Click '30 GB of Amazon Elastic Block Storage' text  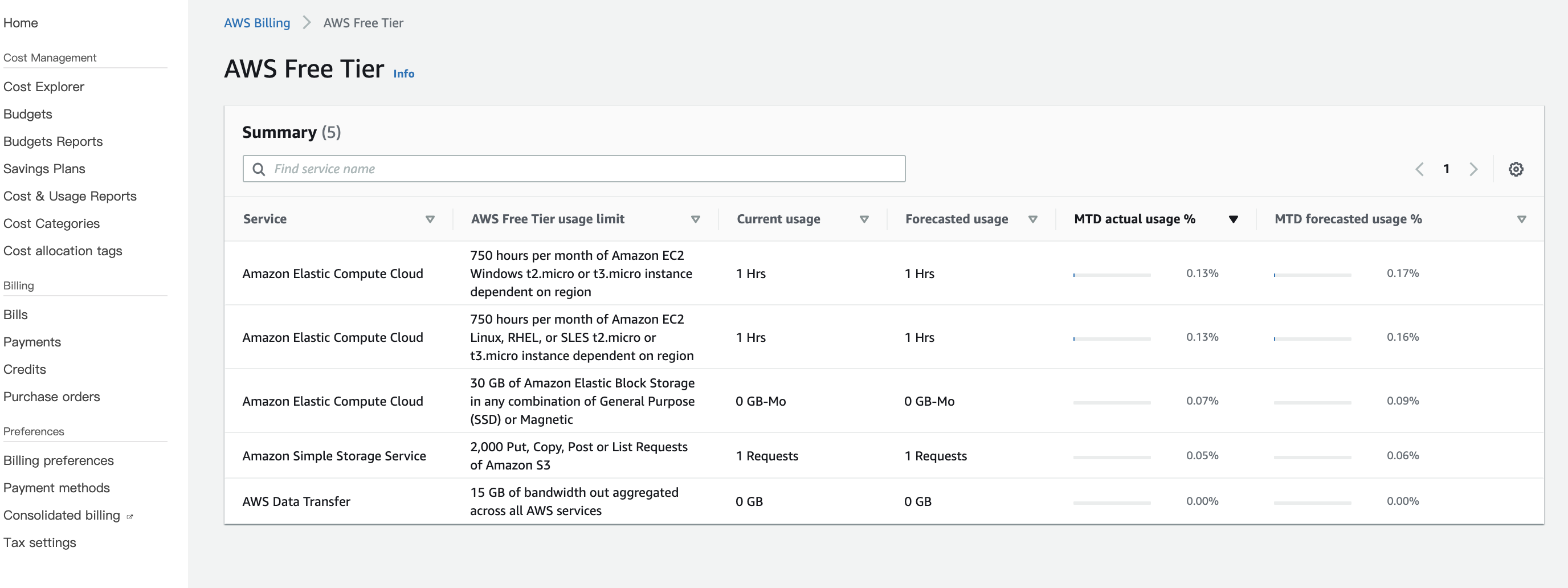pyautogui.click(x=582, y=402)
